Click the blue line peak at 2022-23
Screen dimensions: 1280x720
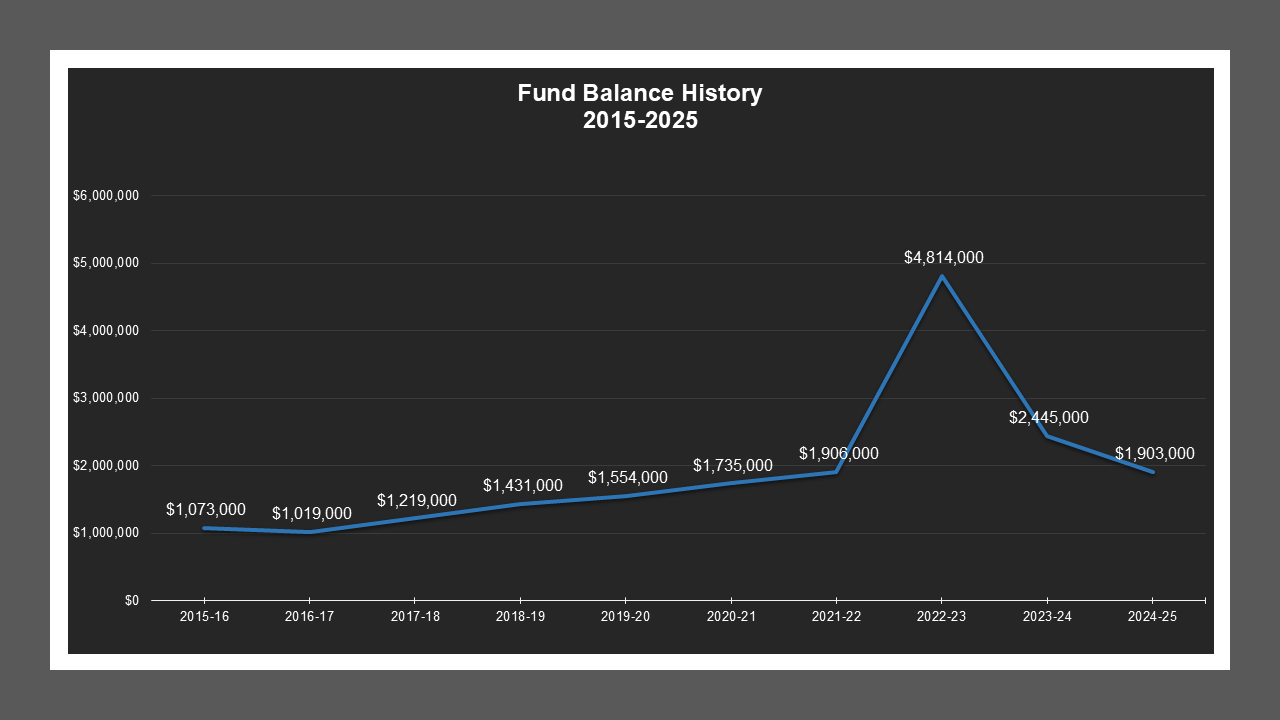[942, 276]
